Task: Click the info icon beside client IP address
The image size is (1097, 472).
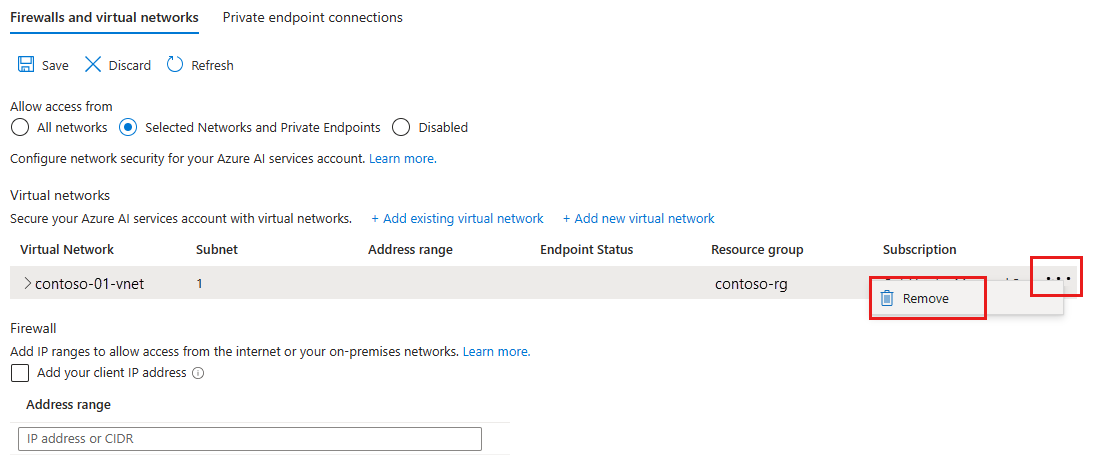Action: pos(198,373)
